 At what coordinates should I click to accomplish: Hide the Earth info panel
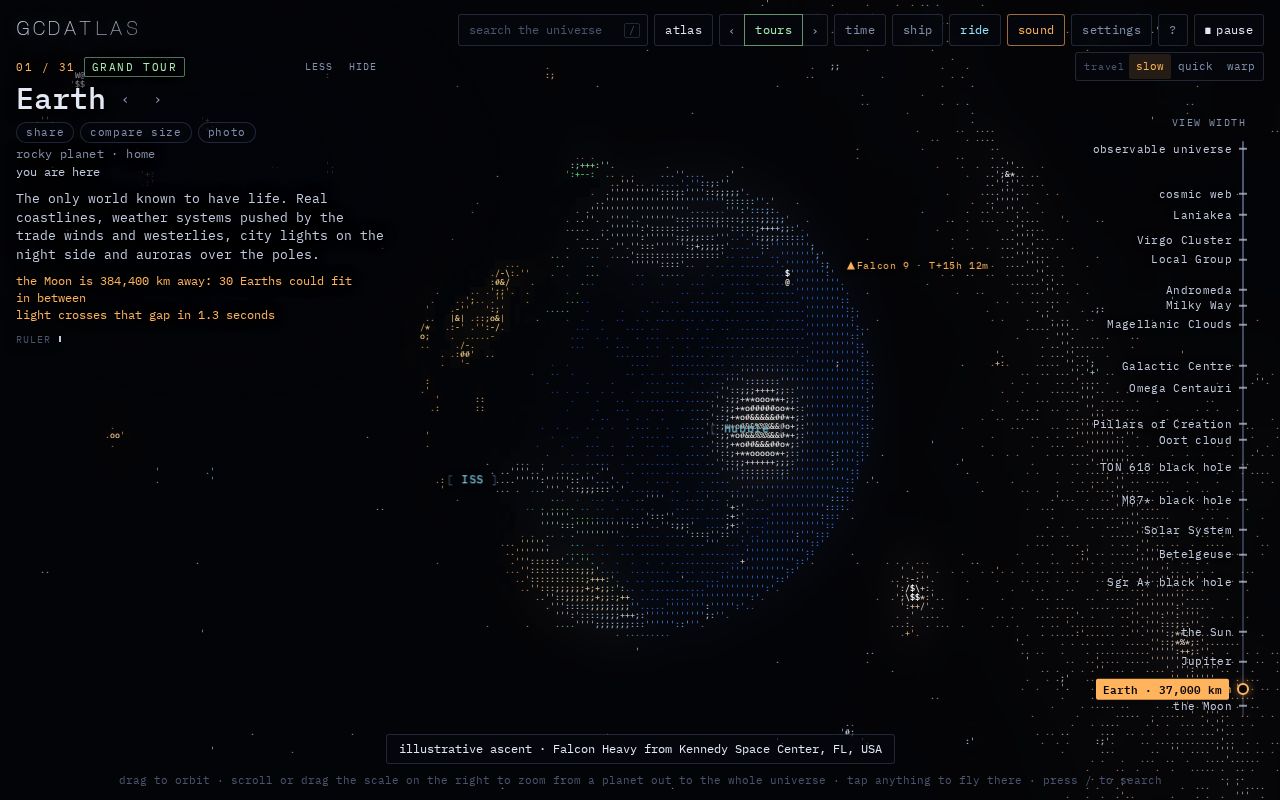(363, 67)
